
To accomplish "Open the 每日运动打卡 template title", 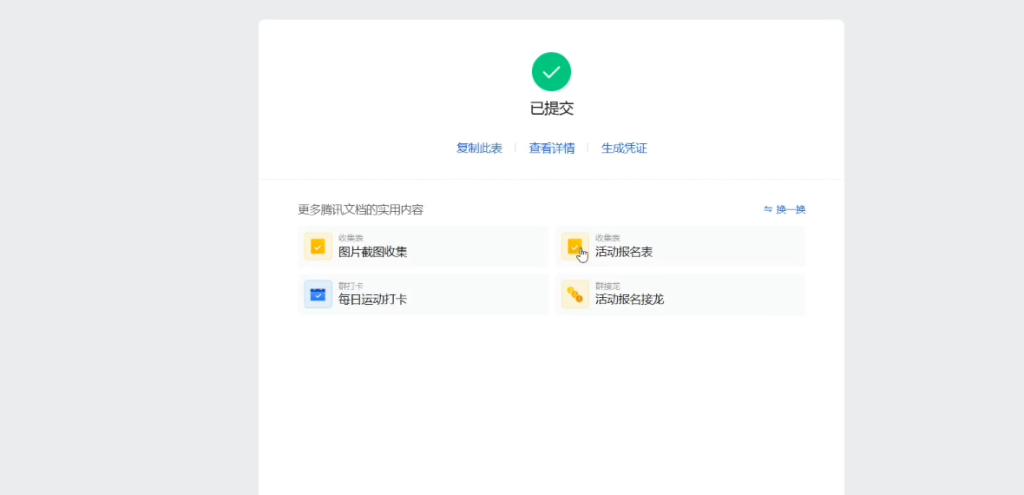I will (x=372, y=300).
